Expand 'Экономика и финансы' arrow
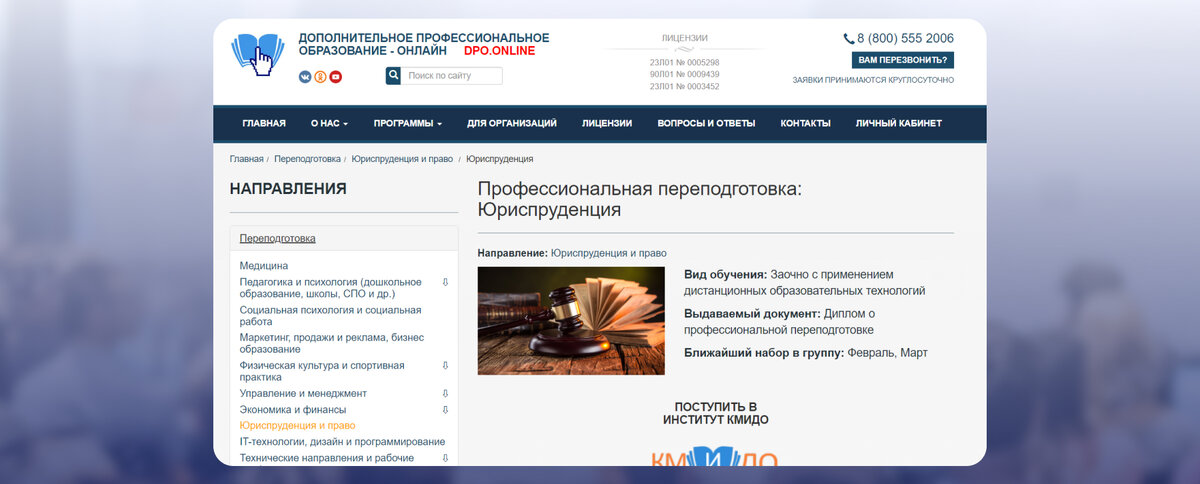Viewport: 1200px width, 484px height. [x=445, y=410]
